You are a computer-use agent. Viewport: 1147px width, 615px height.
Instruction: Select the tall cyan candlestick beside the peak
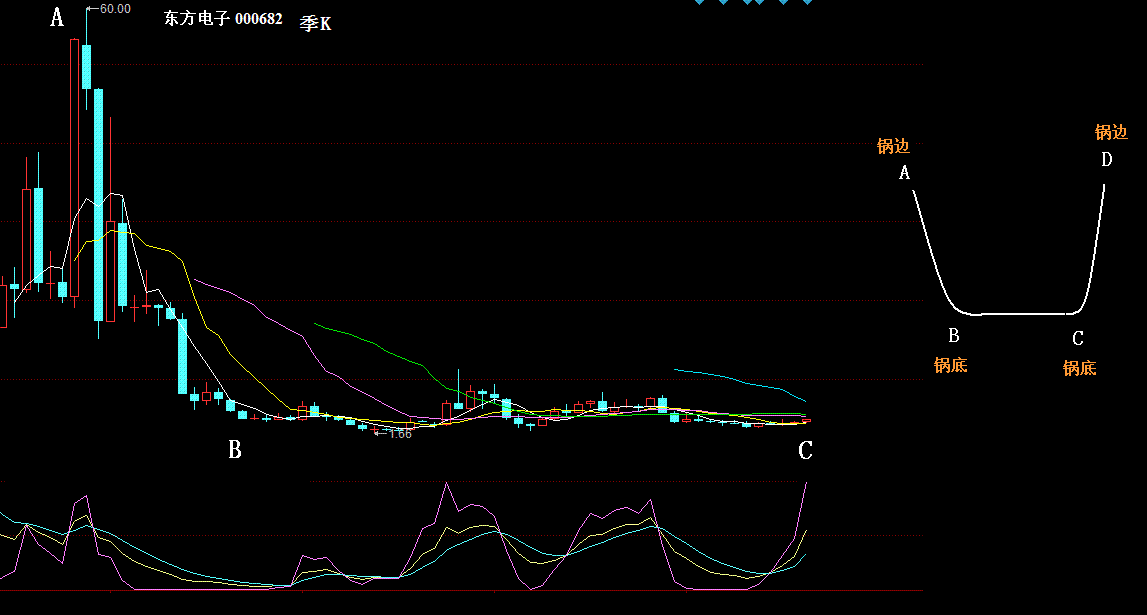tap(98, 203)
